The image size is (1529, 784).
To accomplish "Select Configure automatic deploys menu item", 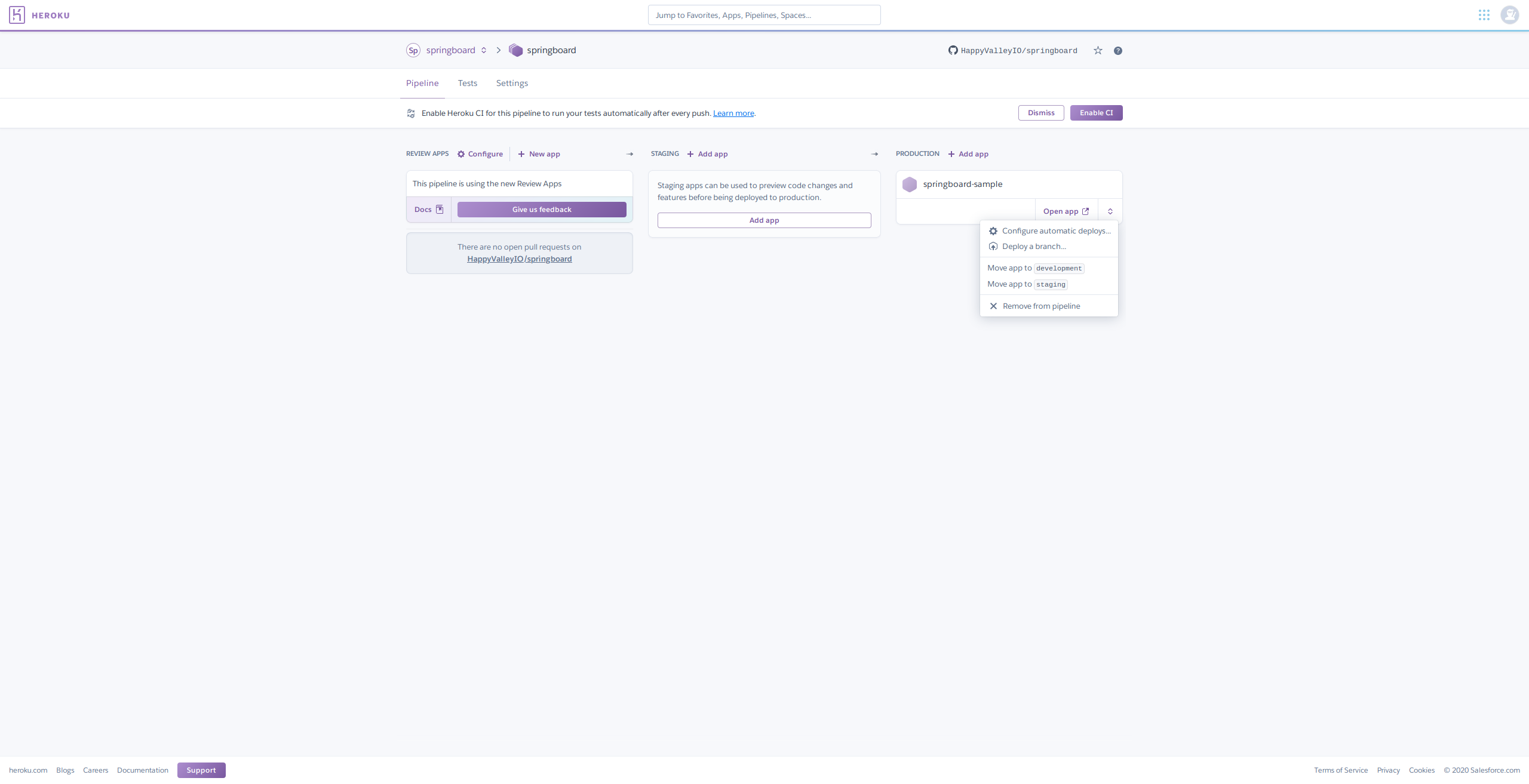I will pos(1049,230).
